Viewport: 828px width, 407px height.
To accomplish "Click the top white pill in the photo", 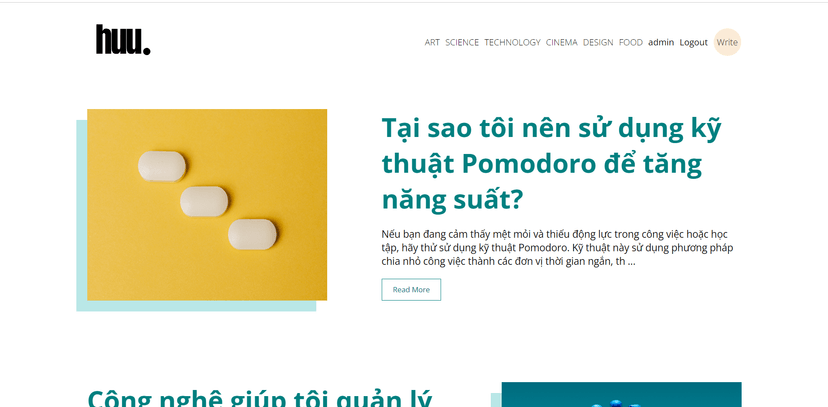I will [162, 166].
